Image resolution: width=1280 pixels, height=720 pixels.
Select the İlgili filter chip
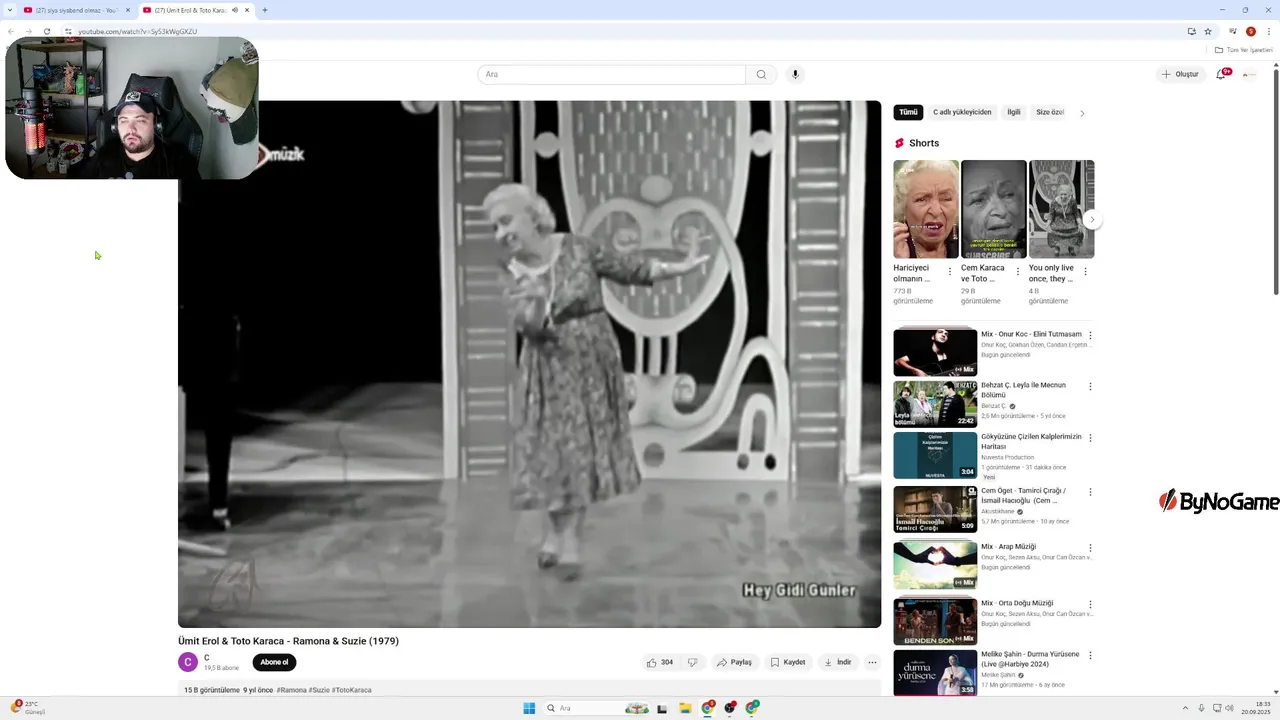pyautogui.click(x=1014, y=112)
